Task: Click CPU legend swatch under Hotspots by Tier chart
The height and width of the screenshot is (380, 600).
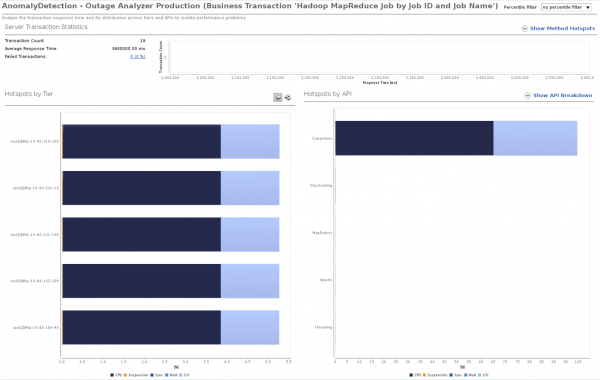Action: click(x=112, y=375)
